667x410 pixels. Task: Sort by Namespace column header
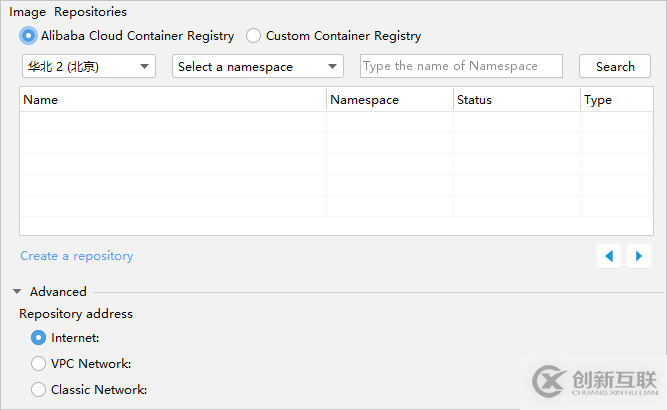tap(389, 100)
